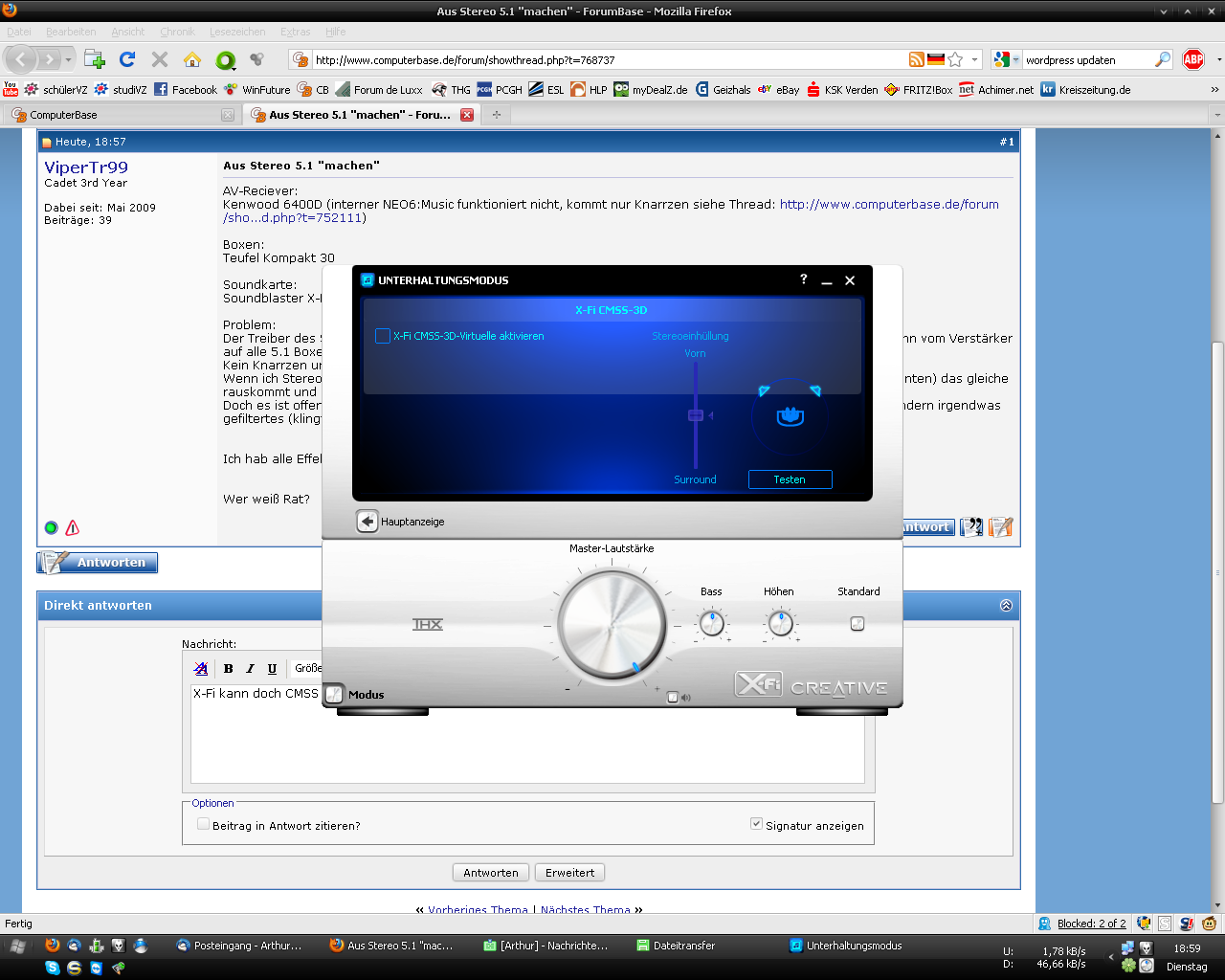Click into the Nachricht reply text area

tap(527, 732)
